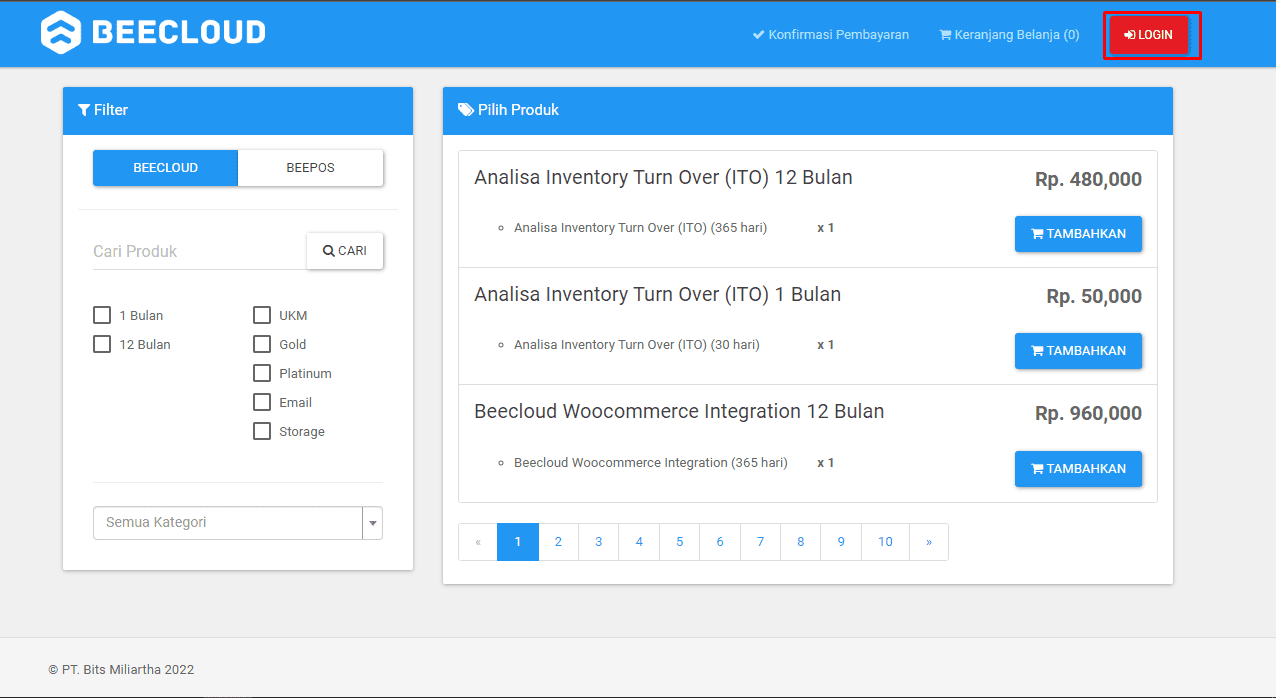1276x698 pixels.
Task: Click price Rp. 480,000
Action: coord(1088,180)
